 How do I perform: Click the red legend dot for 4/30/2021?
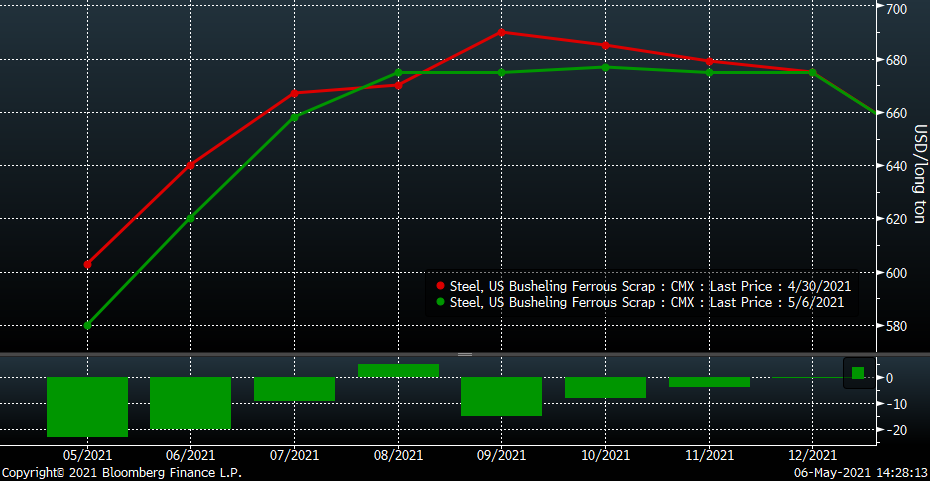(x=441, y=286)
